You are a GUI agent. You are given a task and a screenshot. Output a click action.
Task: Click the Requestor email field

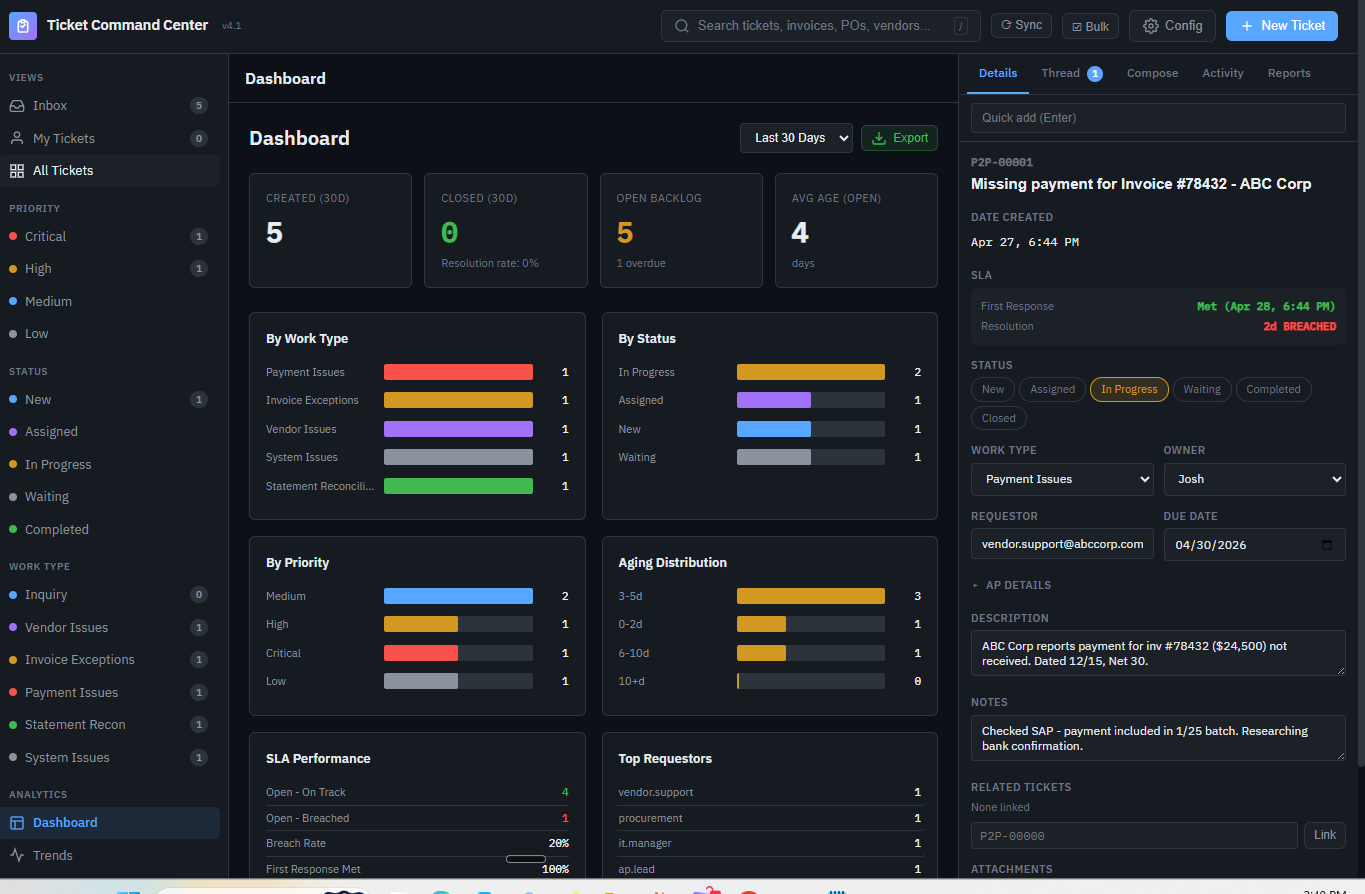pos(1062,544)
